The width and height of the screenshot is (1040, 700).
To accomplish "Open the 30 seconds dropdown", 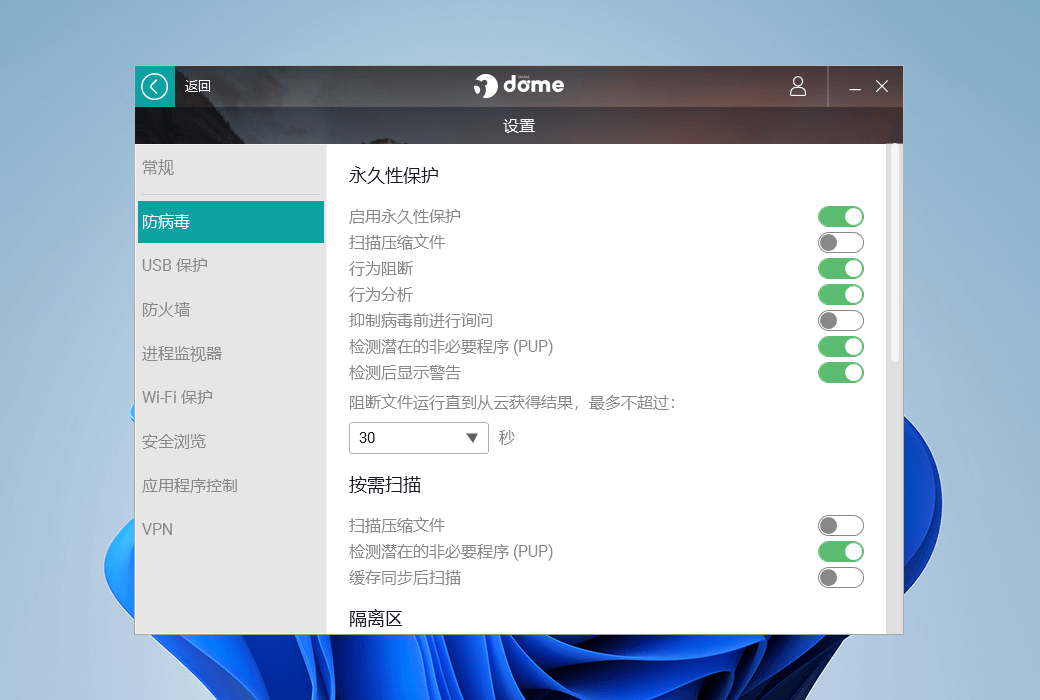I will point(418,438).
